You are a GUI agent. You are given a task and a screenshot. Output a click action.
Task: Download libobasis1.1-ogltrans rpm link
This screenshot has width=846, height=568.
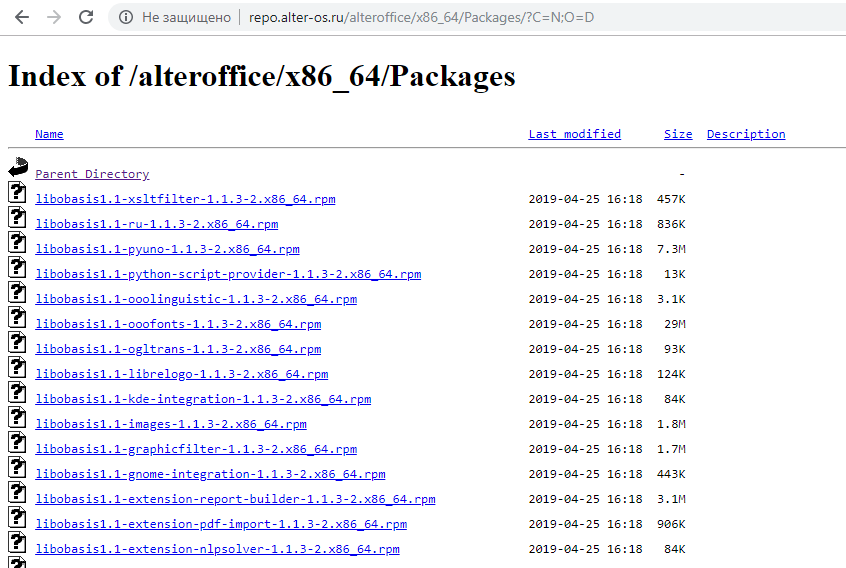point(178,349)
